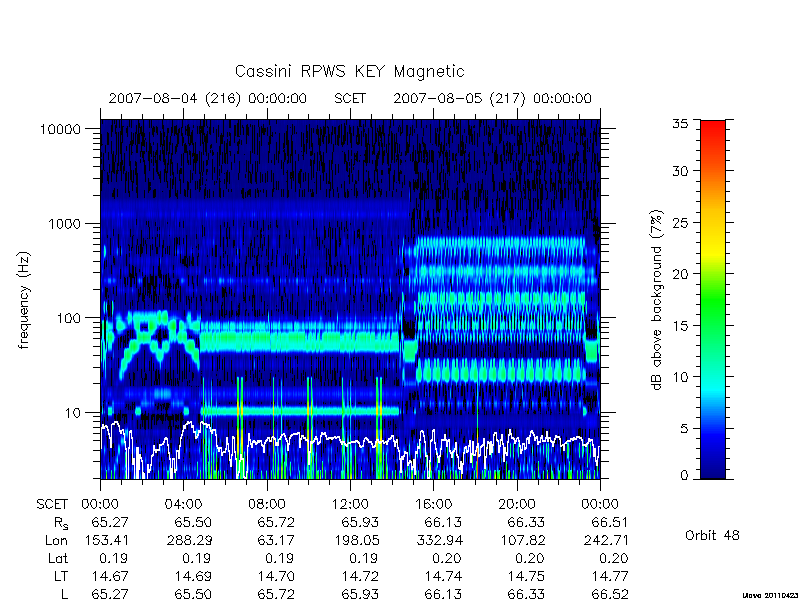The image size is (800, 600).
Task: Click the Rs value '66.51'
Action: [610, 522]
